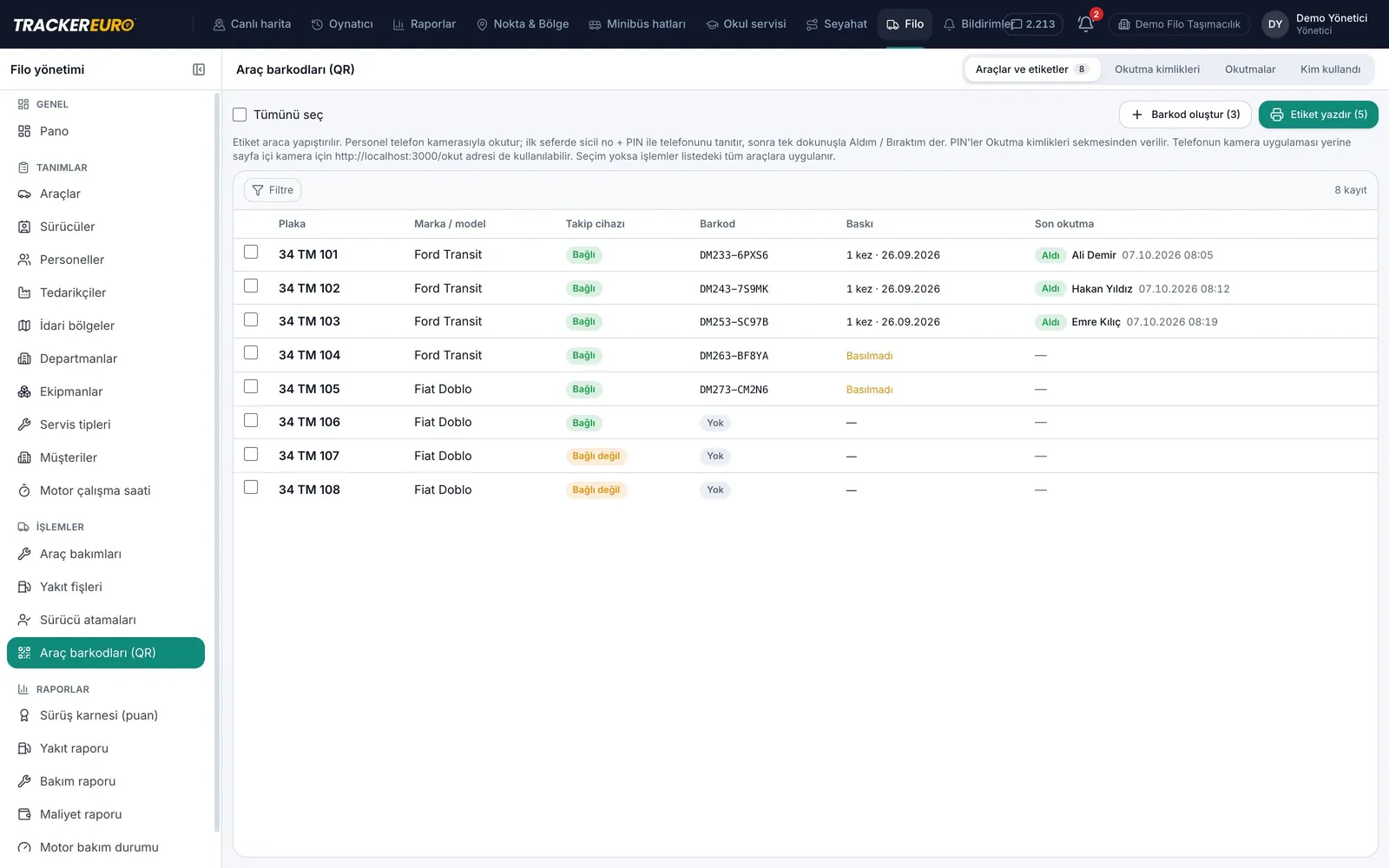This screenshot has width=1389, height=868.
Task: Go to Canlı harita in top navigation
Action: pos(252,24)
